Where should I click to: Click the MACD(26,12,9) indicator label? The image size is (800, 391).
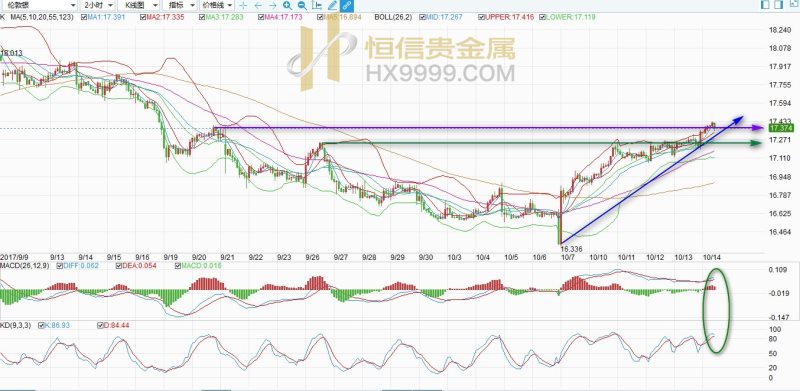[24, 266]
